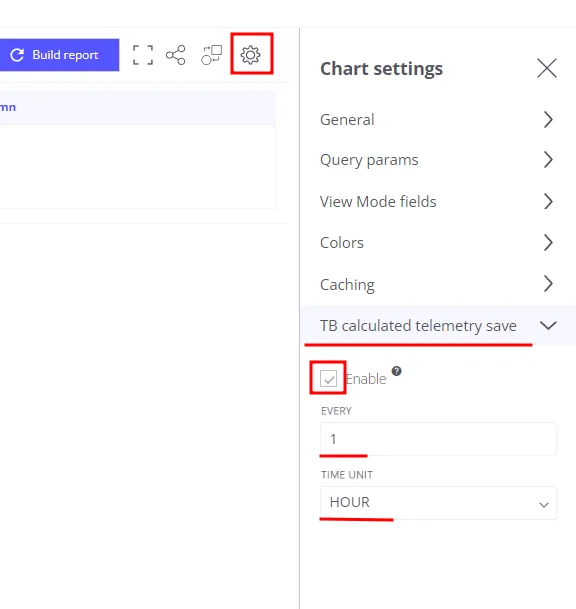Close the Chart settings panel
Screen dimensions: 576x609
pyautogui.click(x=547, y=68)
